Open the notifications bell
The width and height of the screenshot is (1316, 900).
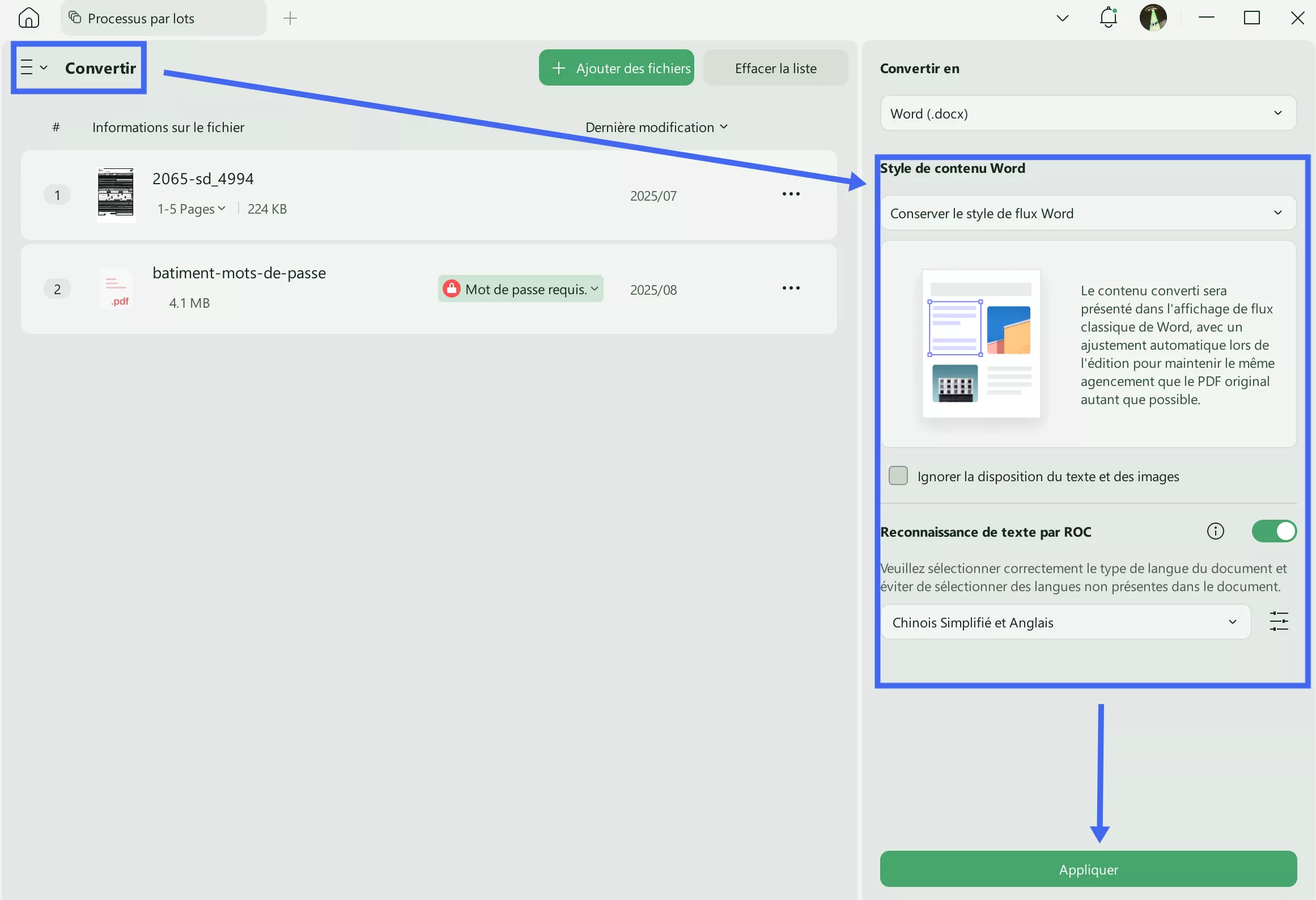click(1108, 18)
